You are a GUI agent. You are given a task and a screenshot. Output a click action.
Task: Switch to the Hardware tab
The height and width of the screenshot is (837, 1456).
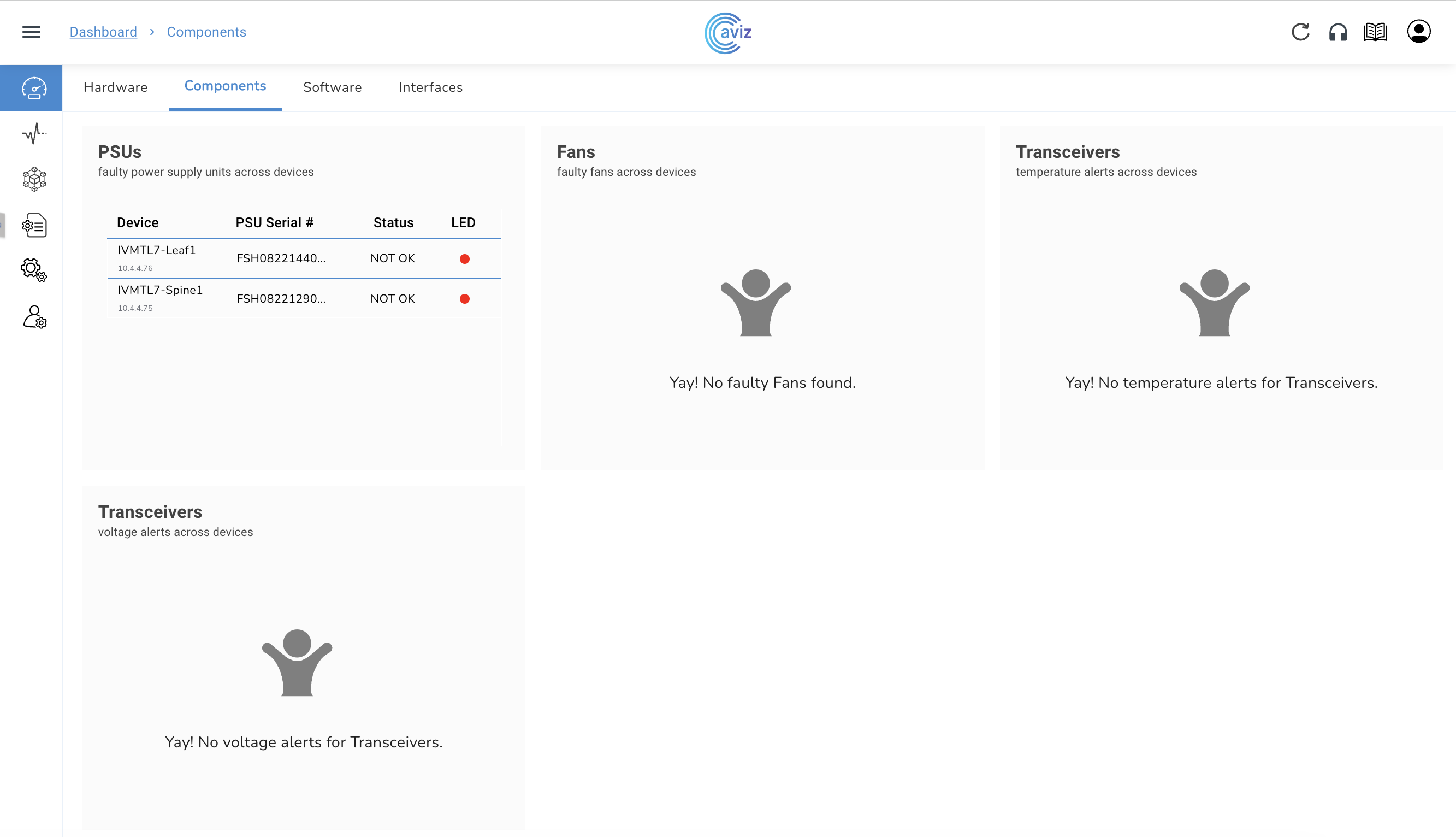click(115, 87)
